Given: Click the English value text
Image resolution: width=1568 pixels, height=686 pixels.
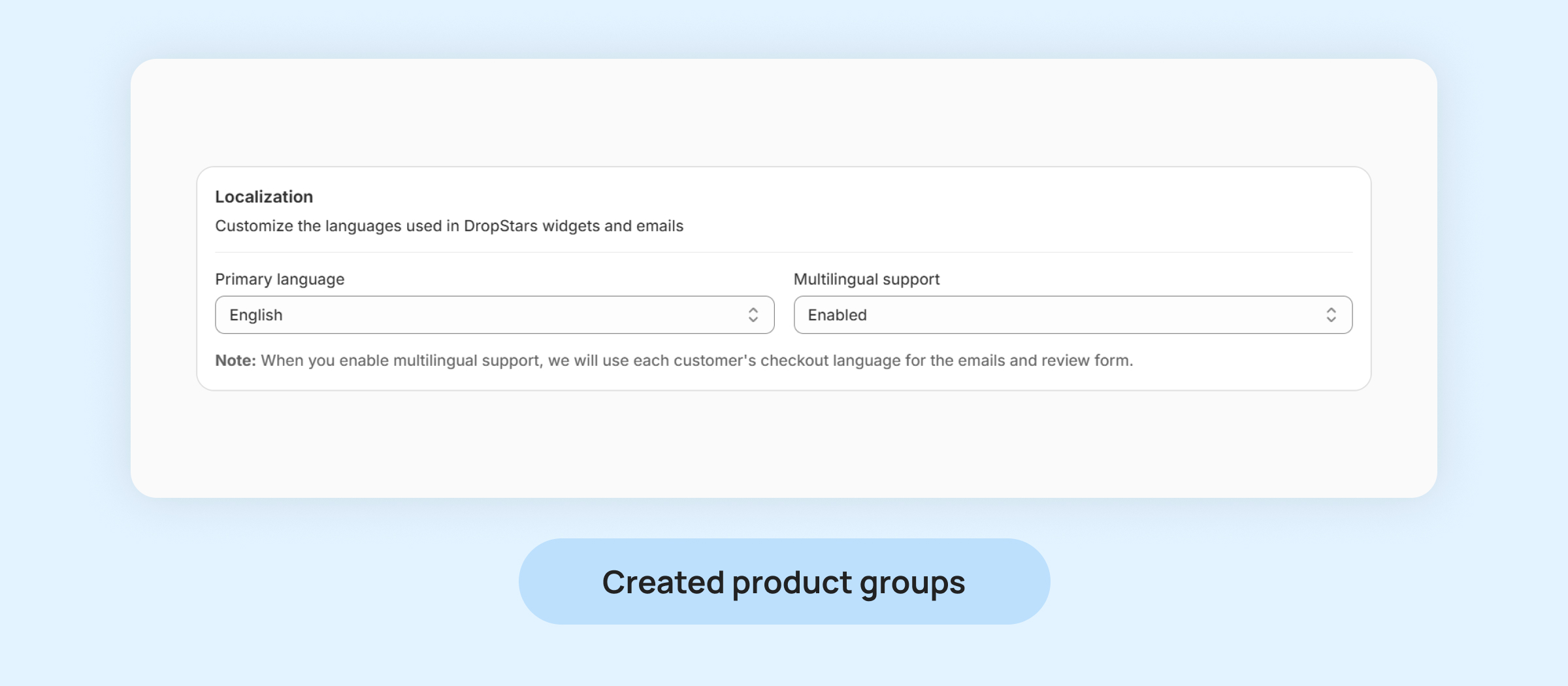Looking at the screenshot, I should pos(256,315).
